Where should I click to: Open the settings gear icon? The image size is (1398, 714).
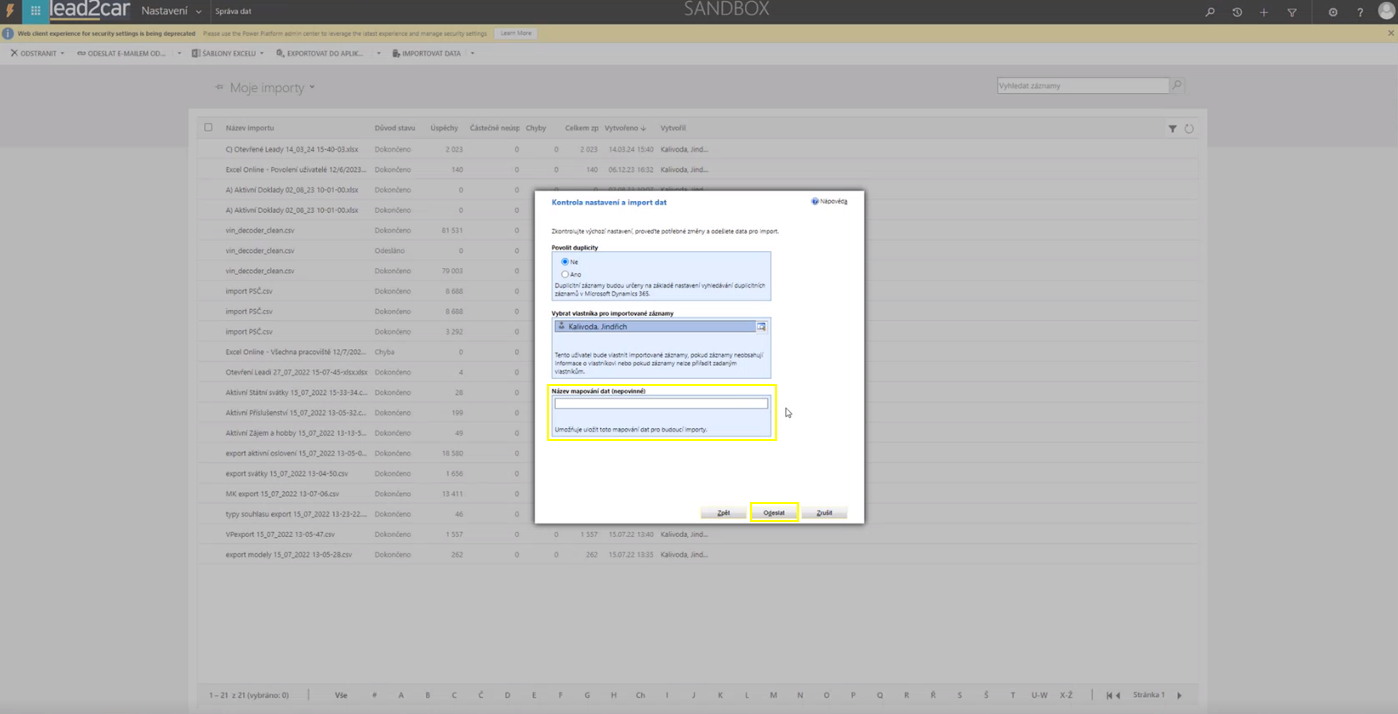tap(1333, 12)
